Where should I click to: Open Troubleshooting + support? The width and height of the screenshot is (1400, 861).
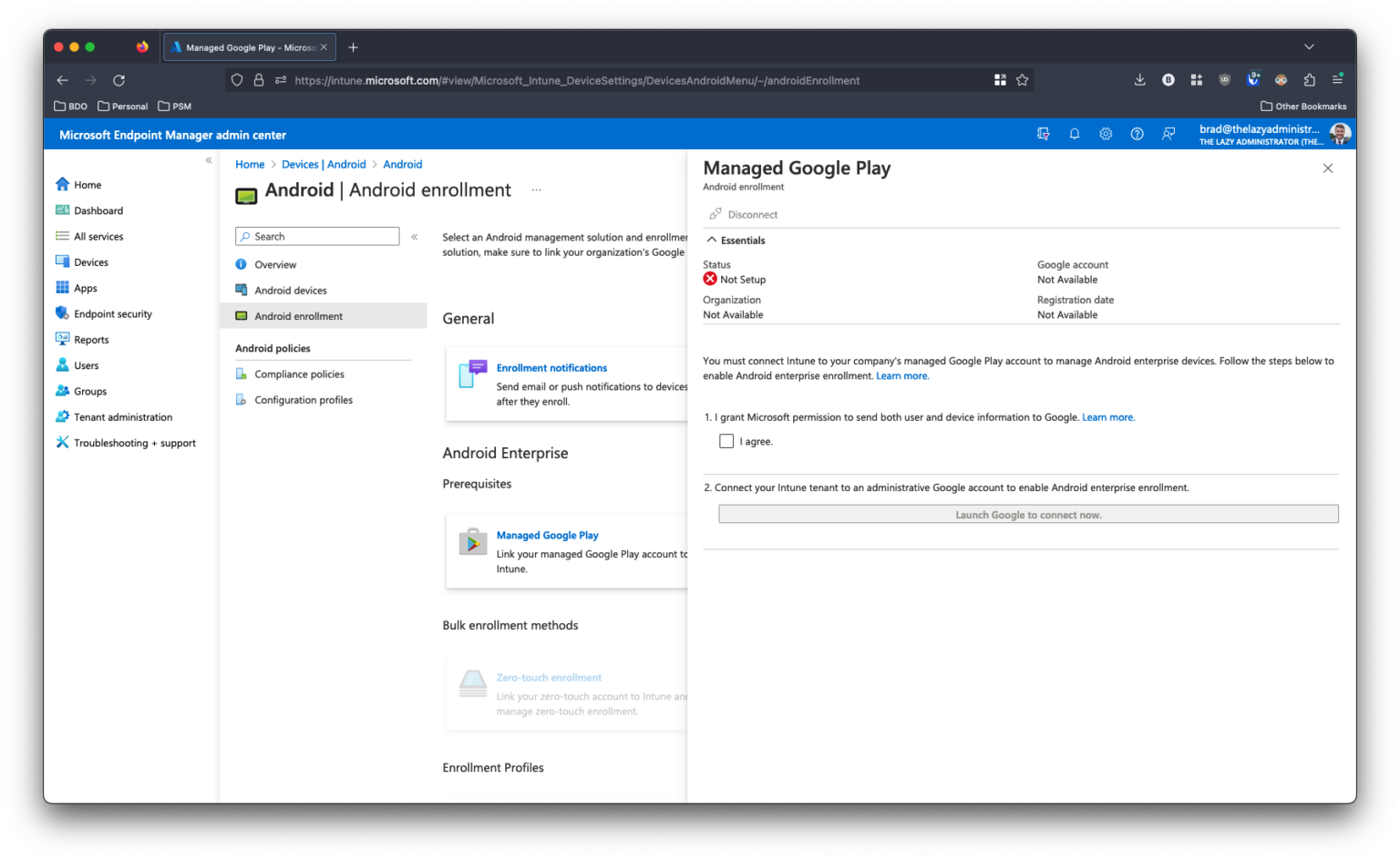(126, 443)
